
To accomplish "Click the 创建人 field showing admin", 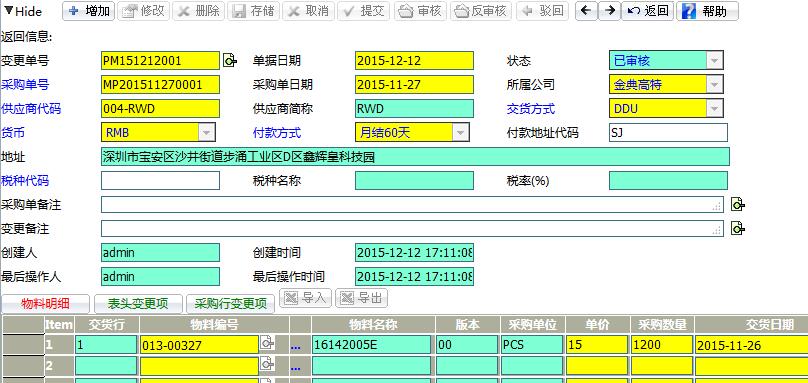I will click(160, 253).
